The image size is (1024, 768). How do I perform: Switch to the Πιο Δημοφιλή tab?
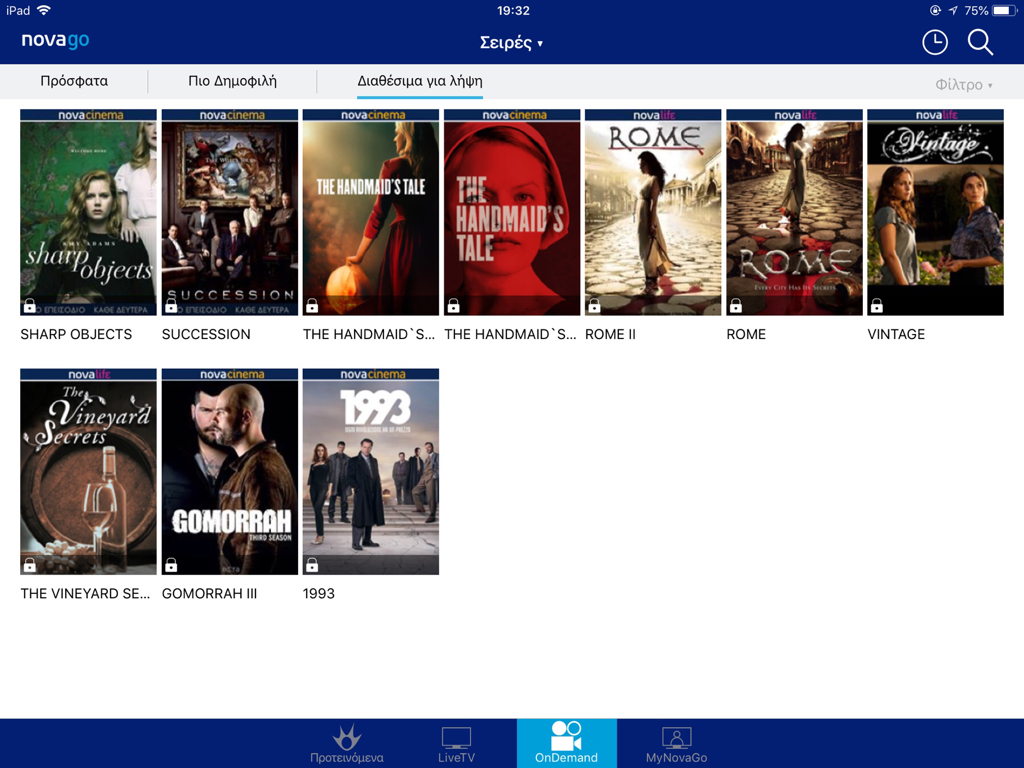[232, 81]
